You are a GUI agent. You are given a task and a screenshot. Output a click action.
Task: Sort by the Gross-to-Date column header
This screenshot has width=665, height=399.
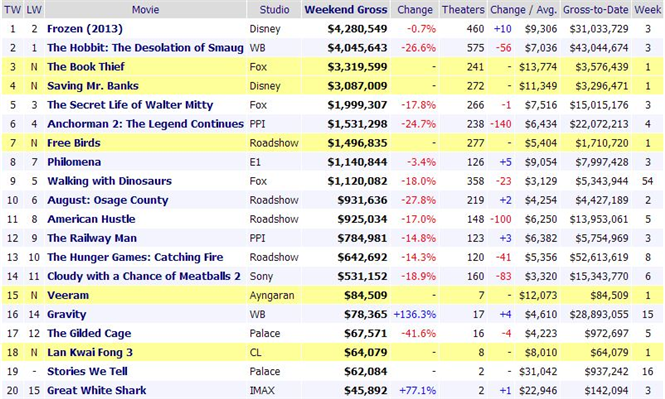pos(595,10)
